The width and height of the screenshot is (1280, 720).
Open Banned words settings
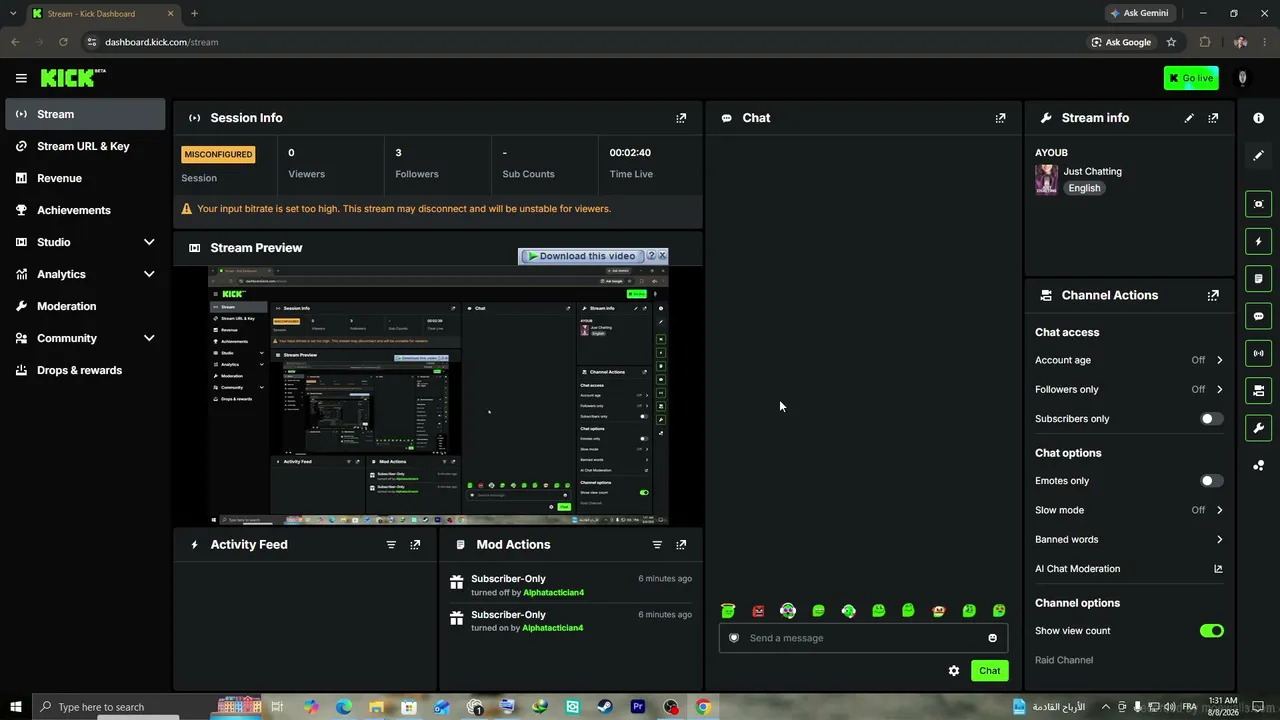point(1129,540)
